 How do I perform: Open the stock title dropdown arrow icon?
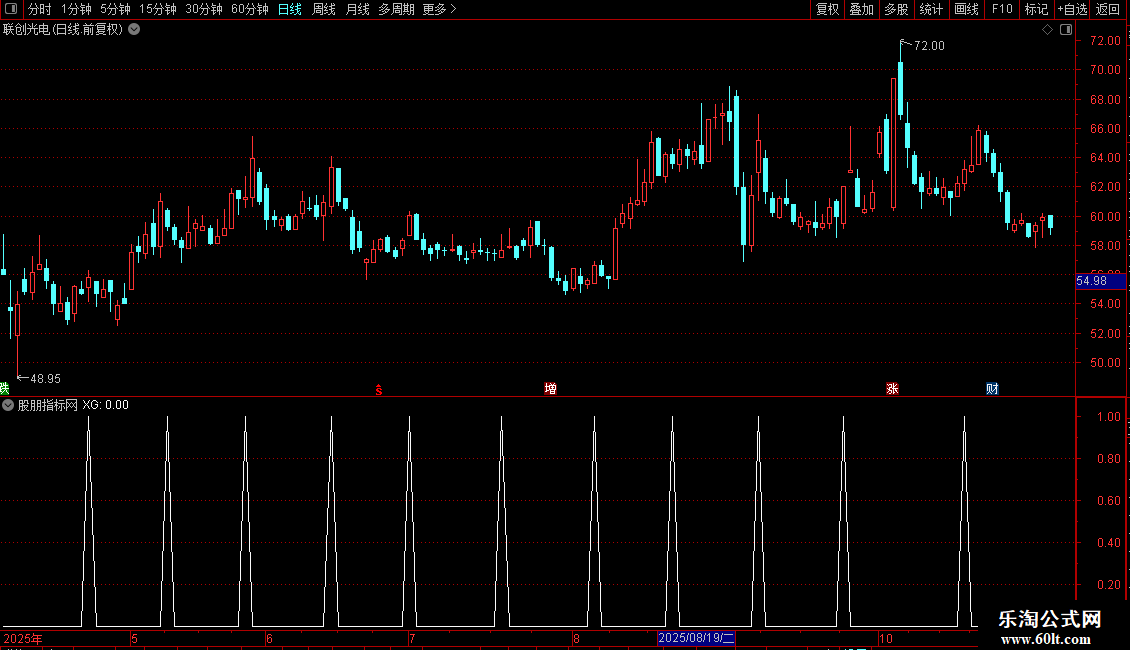click(x=134, y=30)
